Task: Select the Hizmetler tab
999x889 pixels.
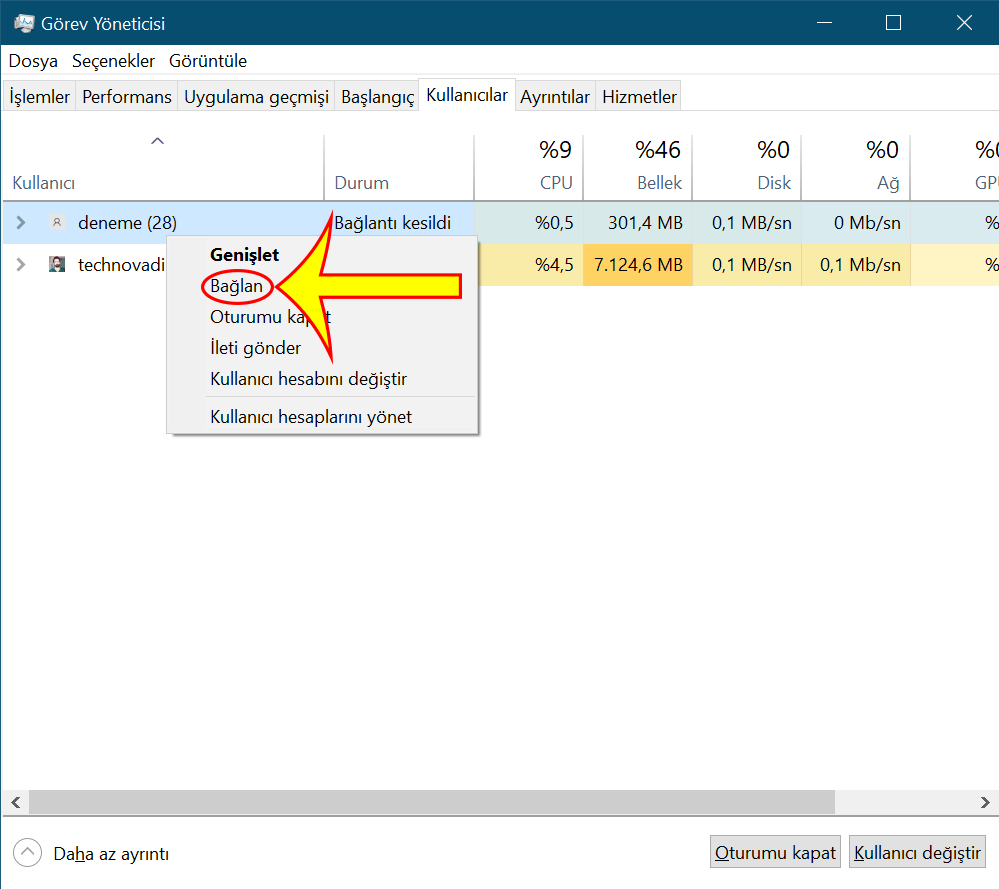Action: [638, 95]
